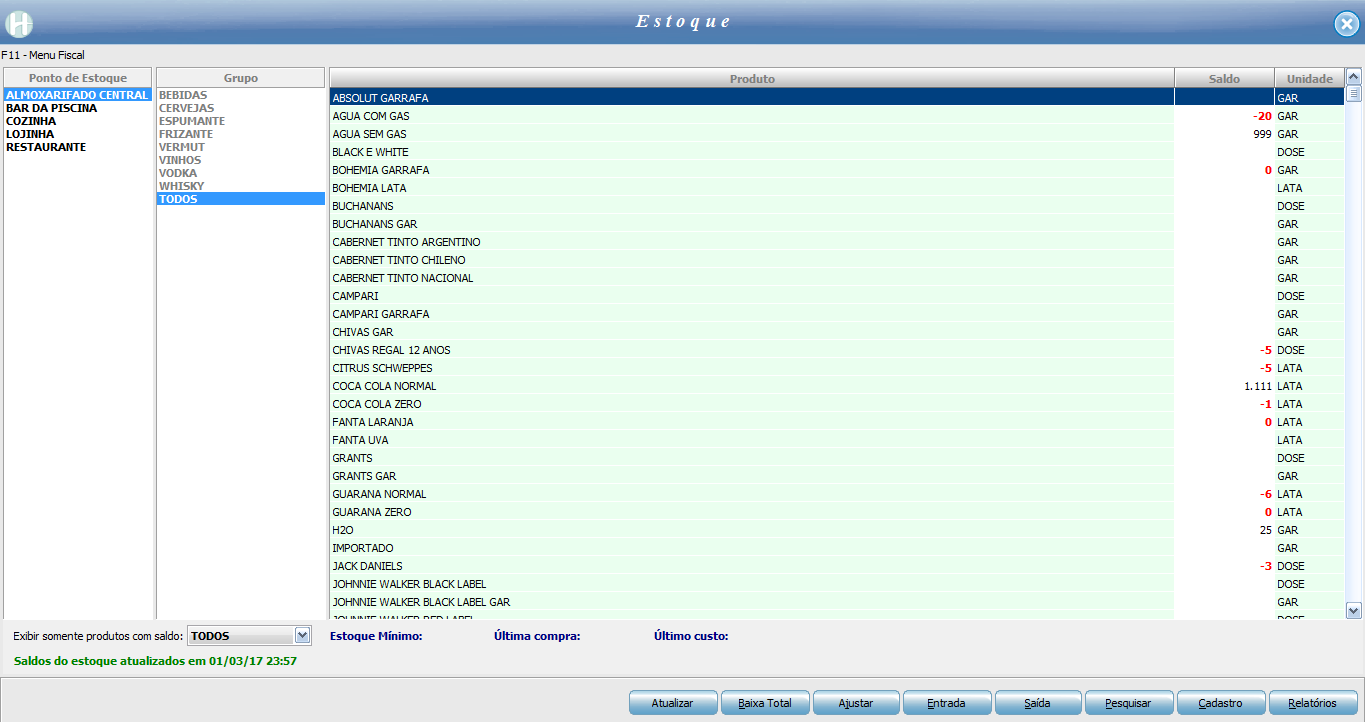This screenshot has width=1365, height=722.
Task: Select CABERNET TINTO CHILENO product
Action: tap(837, 260)
